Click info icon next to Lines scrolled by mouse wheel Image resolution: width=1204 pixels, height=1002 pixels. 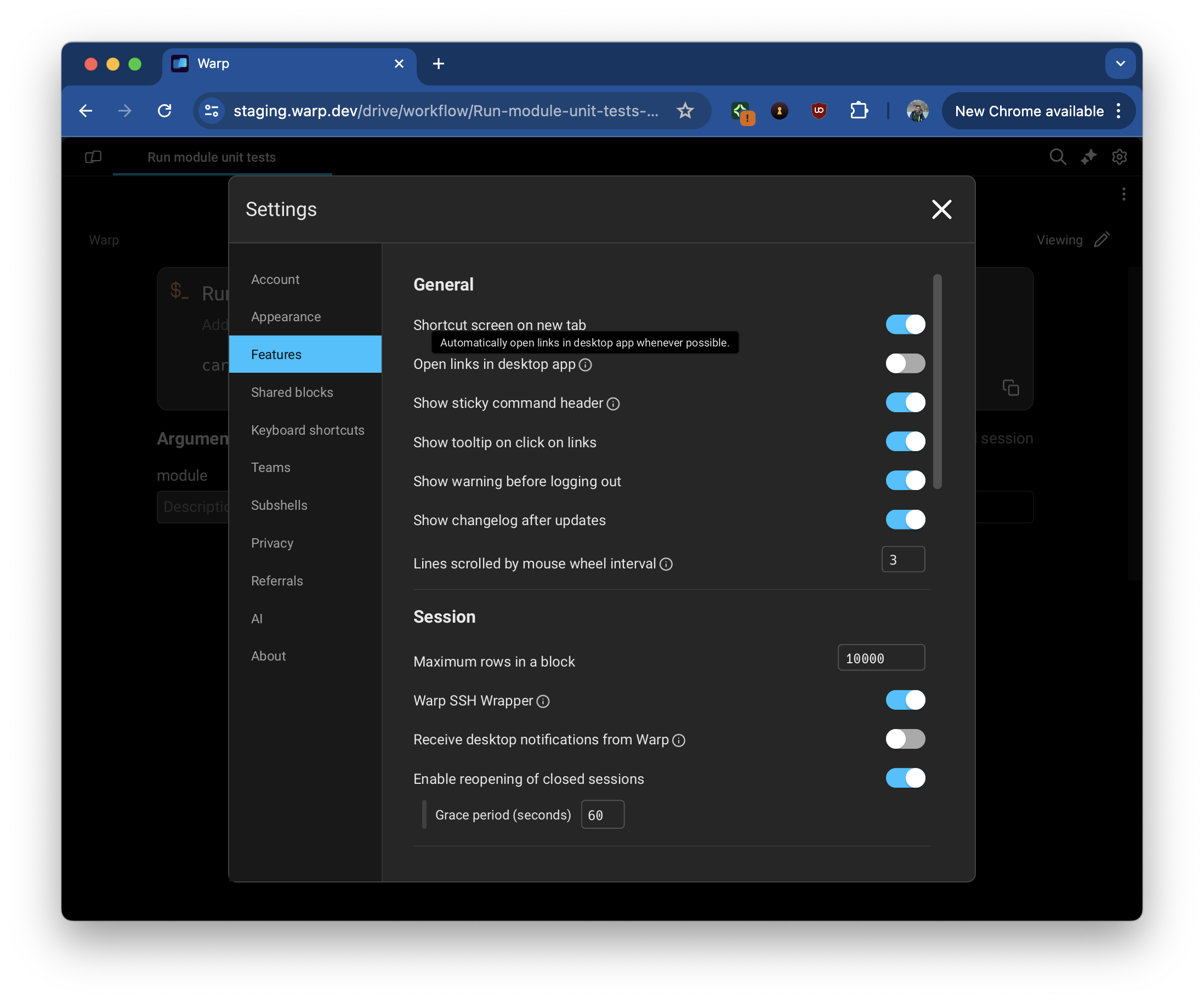coord(666,565)
